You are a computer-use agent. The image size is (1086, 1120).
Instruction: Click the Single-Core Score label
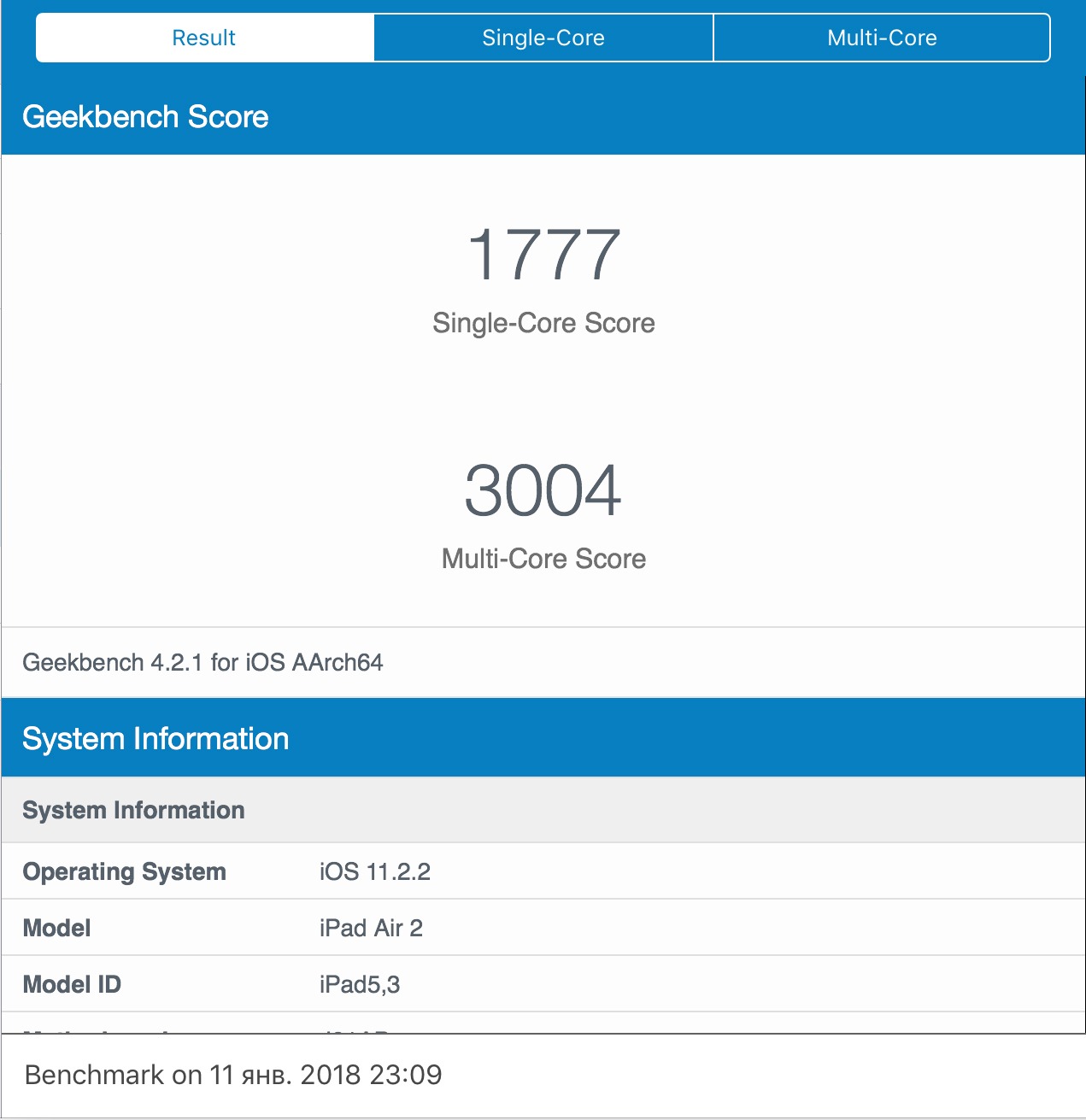[x=543, y=323]
